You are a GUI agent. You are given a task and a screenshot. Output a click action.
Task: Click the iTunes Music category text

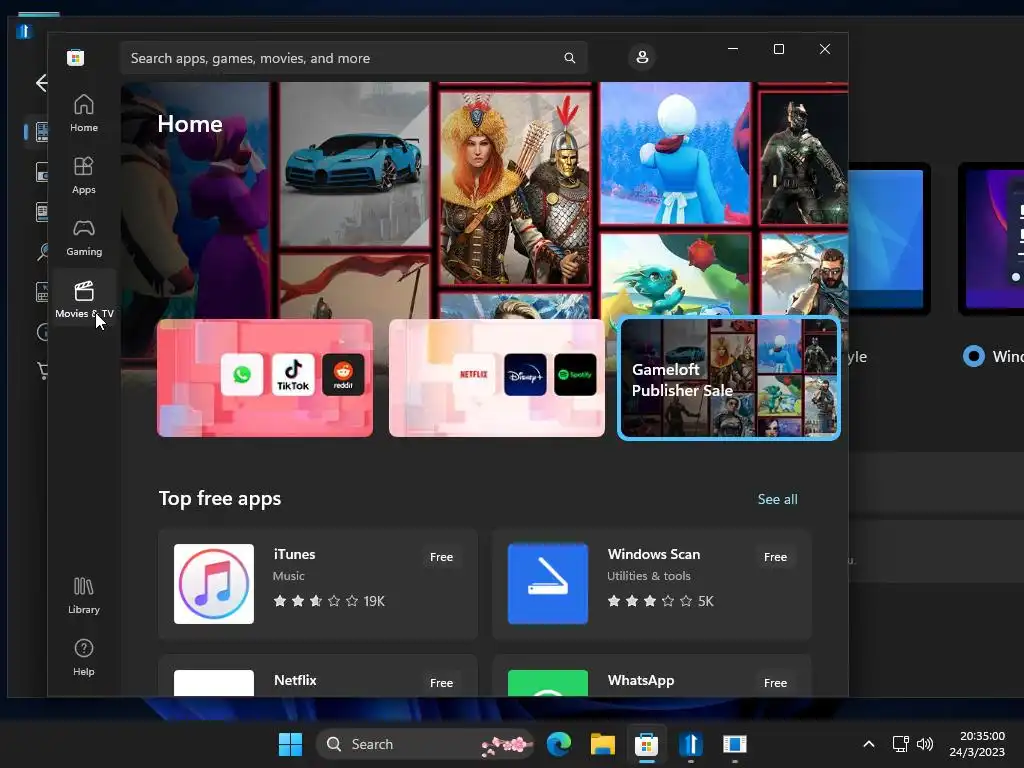tap(289, 576)
